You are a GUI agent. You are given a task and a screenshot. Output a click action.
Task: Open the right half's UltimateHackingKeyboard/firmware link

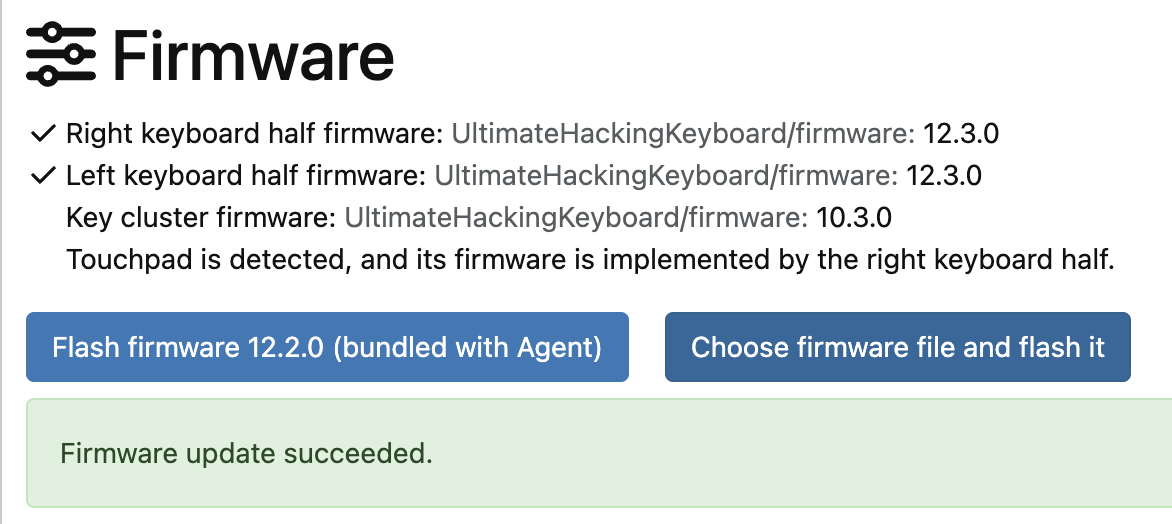(683, 133)
